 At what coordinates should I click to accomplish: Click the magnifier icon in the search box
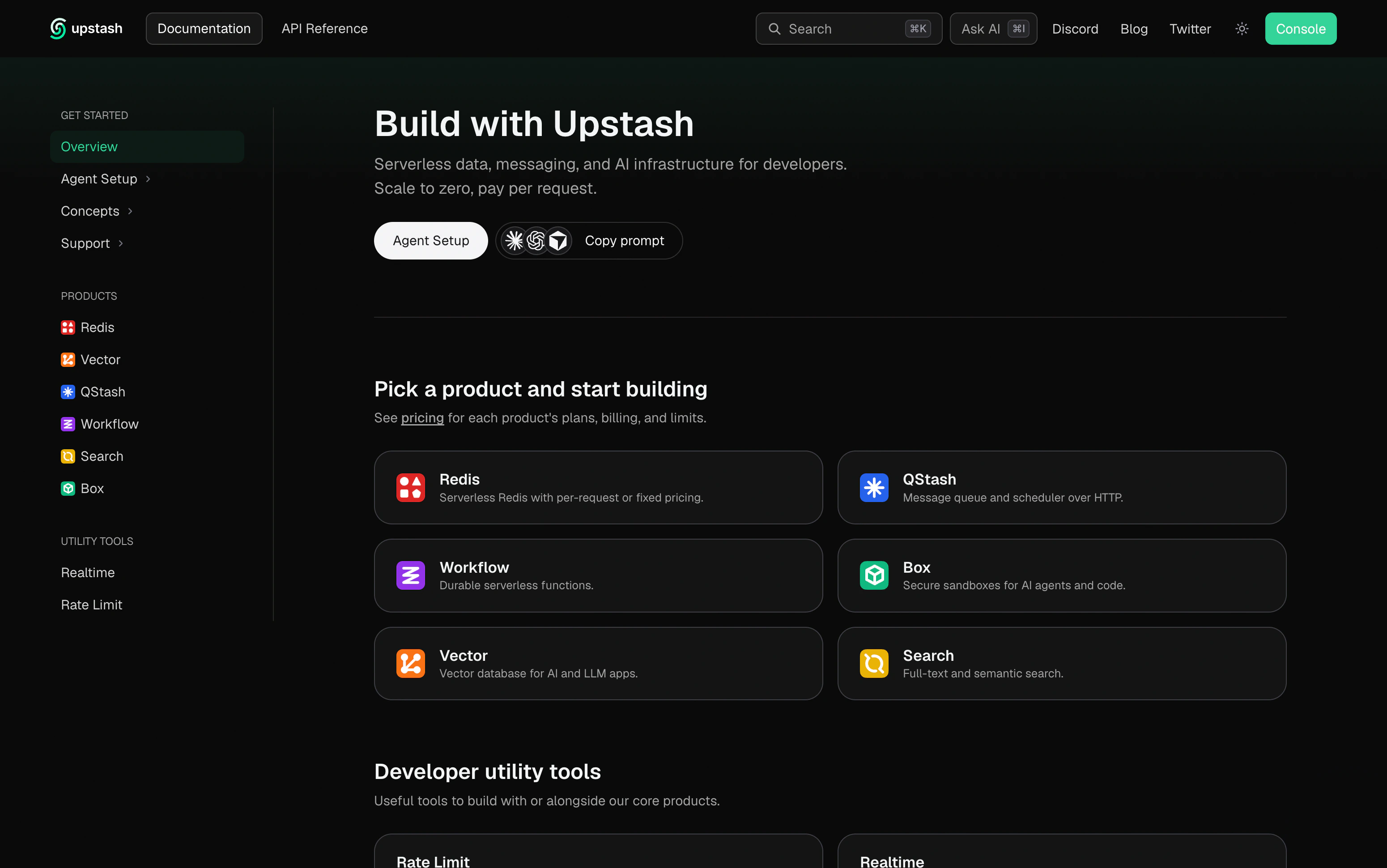click(x=774, y=29)
